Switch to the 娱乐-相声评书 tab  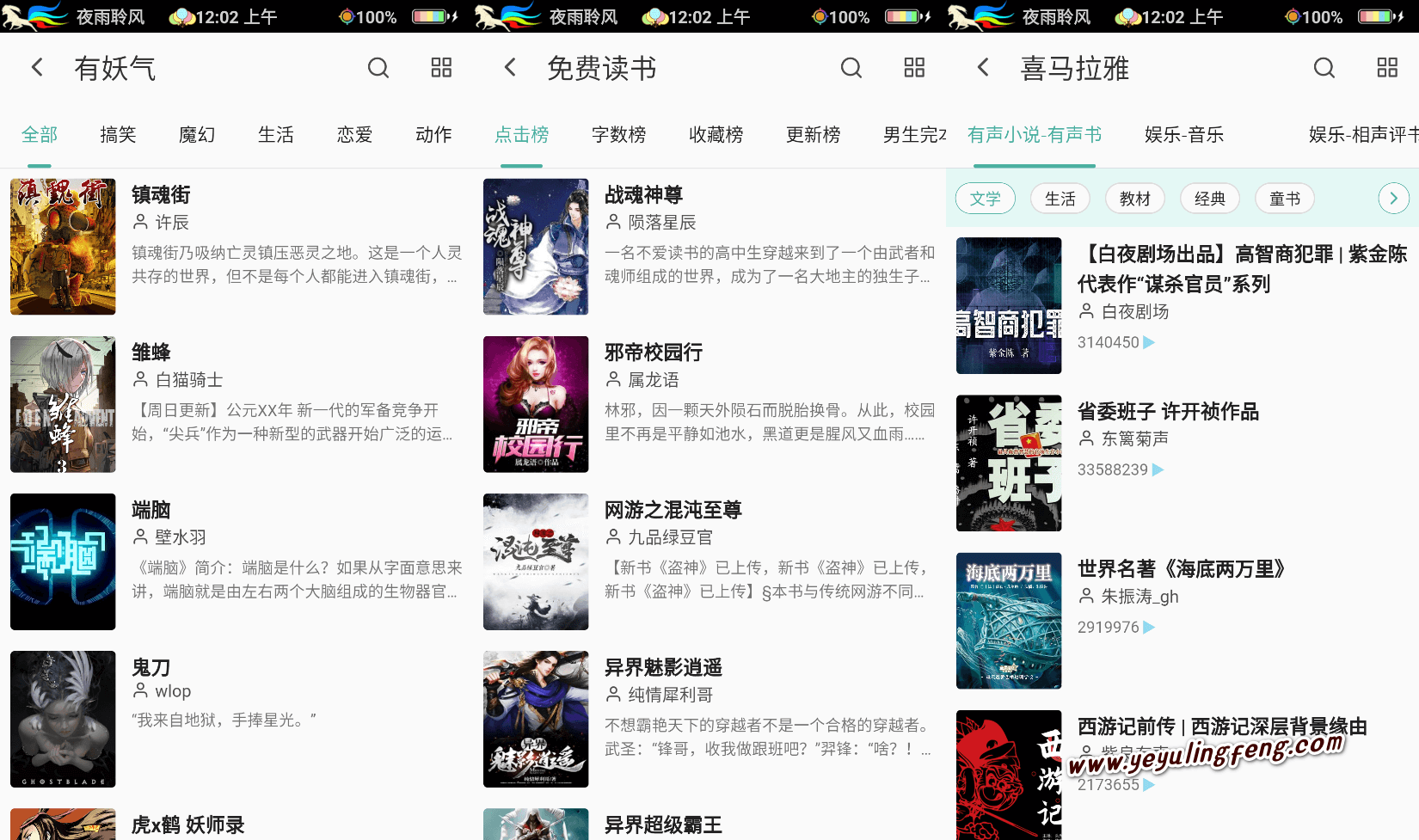(x=1363, y=134)
